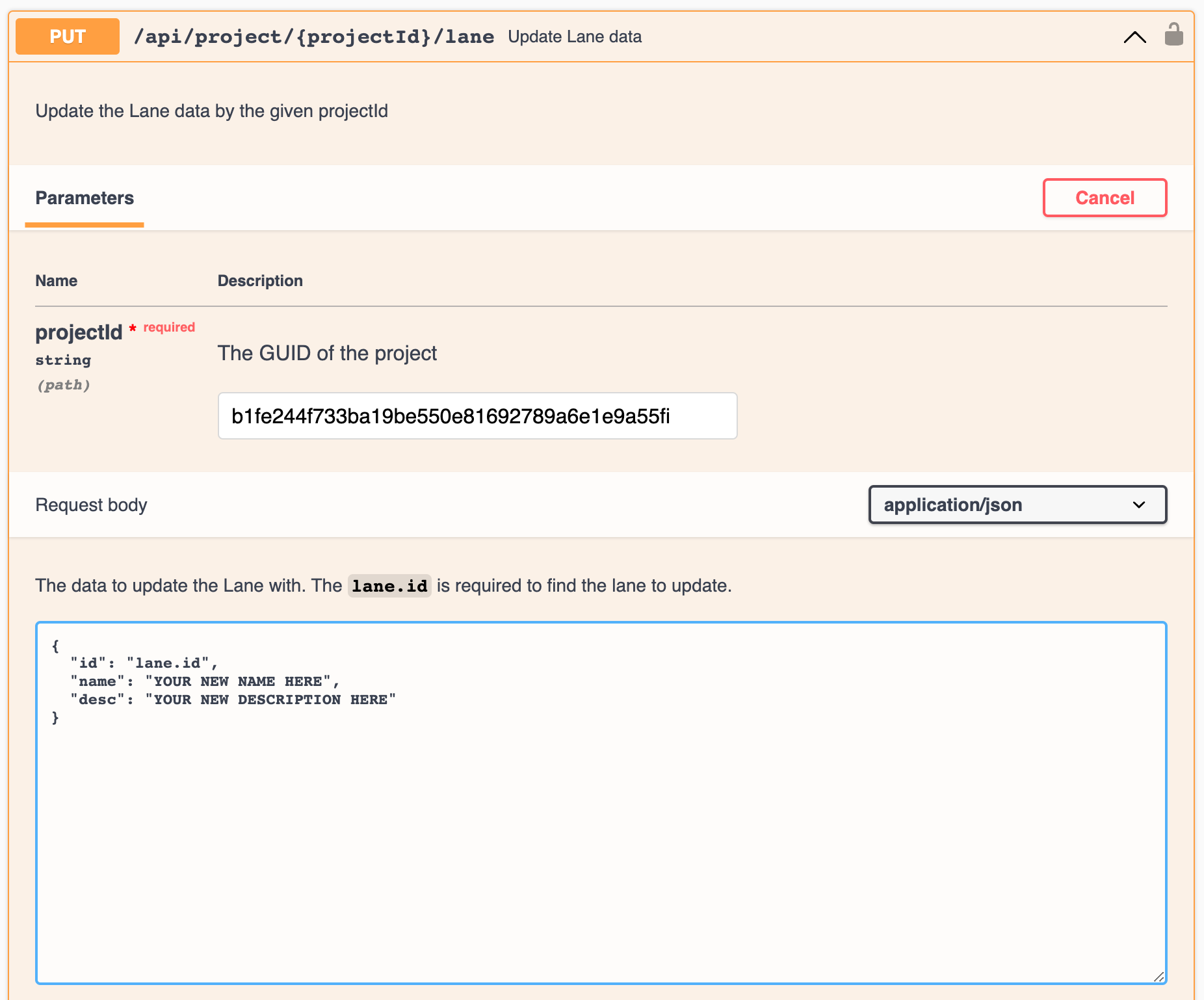Open the application/json content type dropdown
Image resolution: width=1204 pixels, height=1000 pixels.
click(x=1017, y=505)
